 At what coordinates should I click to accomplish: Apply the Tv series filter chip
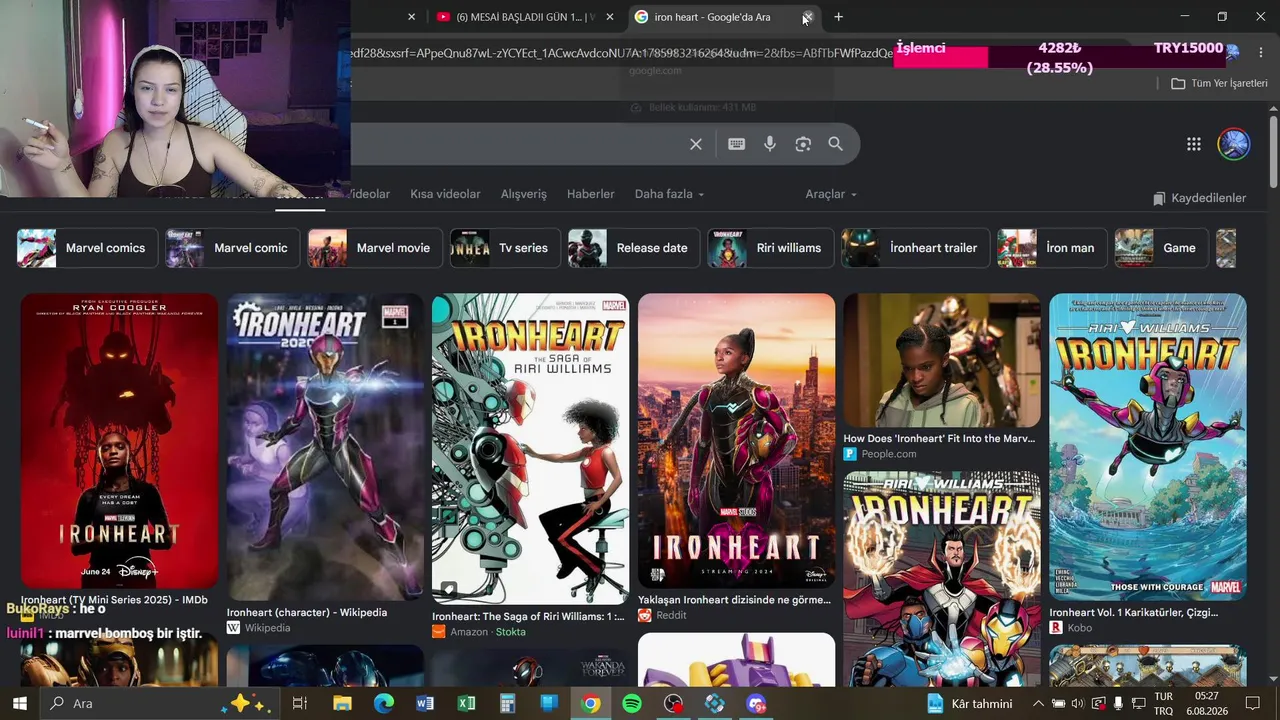click(506, 248)
